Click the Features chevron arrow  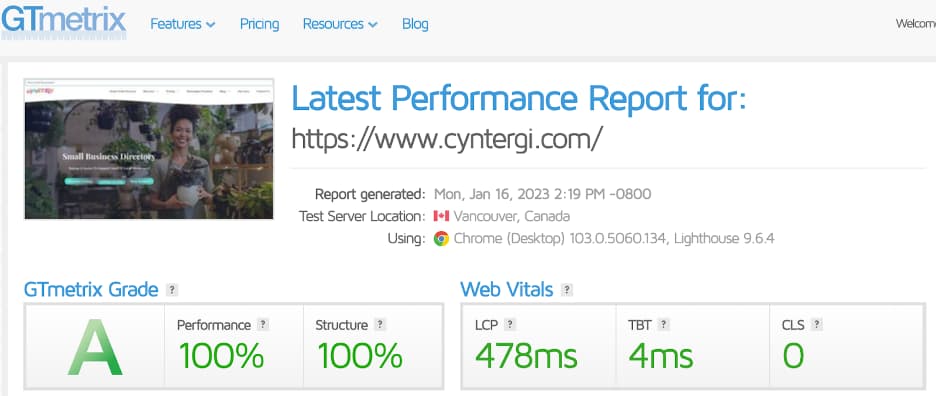coord(210,25)
